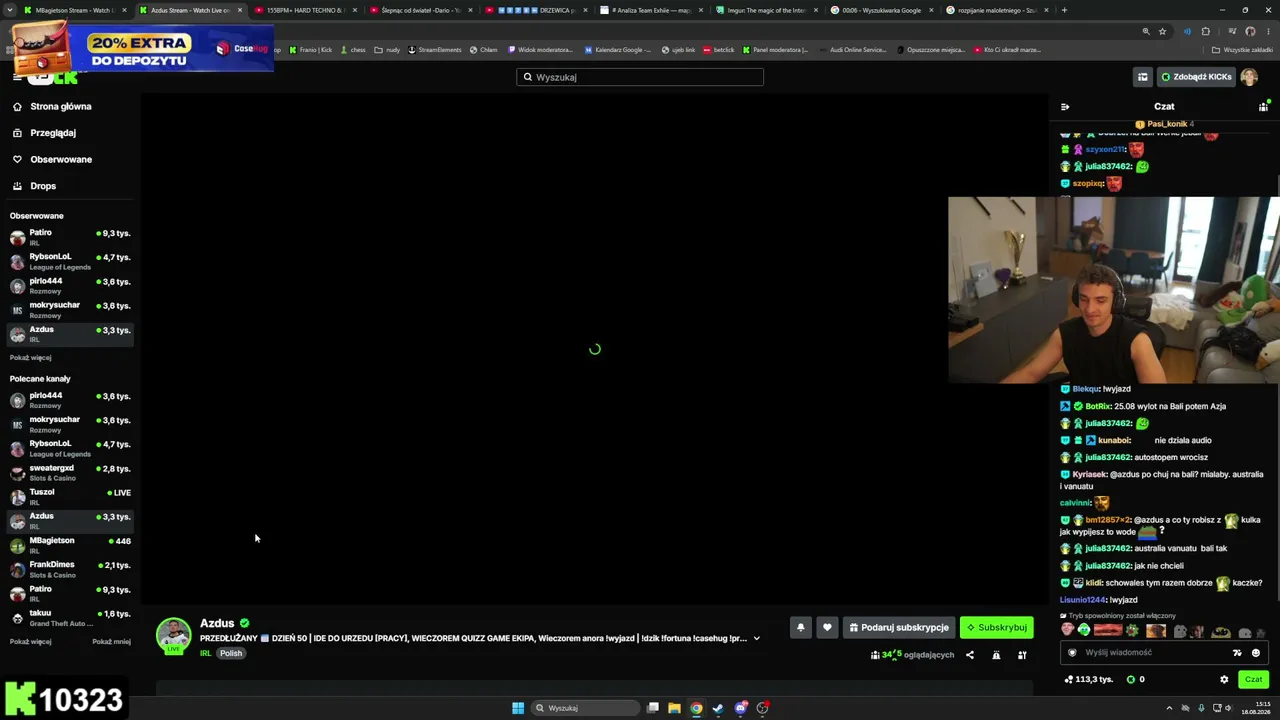Click Pokaż więcej under Polecane kanały
This screenshot has width=1280, height=720.
[30, 641]
